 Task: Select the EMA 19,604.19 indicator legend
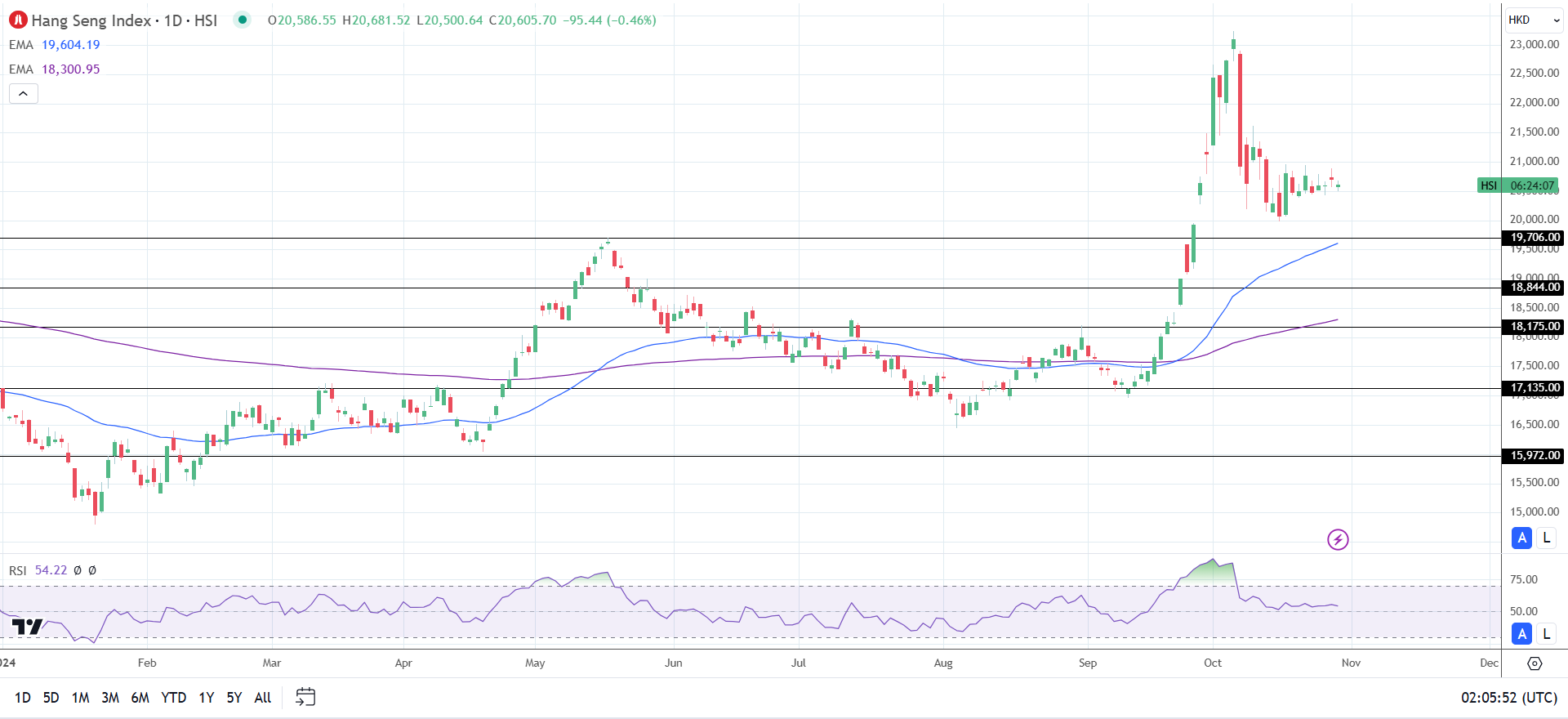[54, 45]
